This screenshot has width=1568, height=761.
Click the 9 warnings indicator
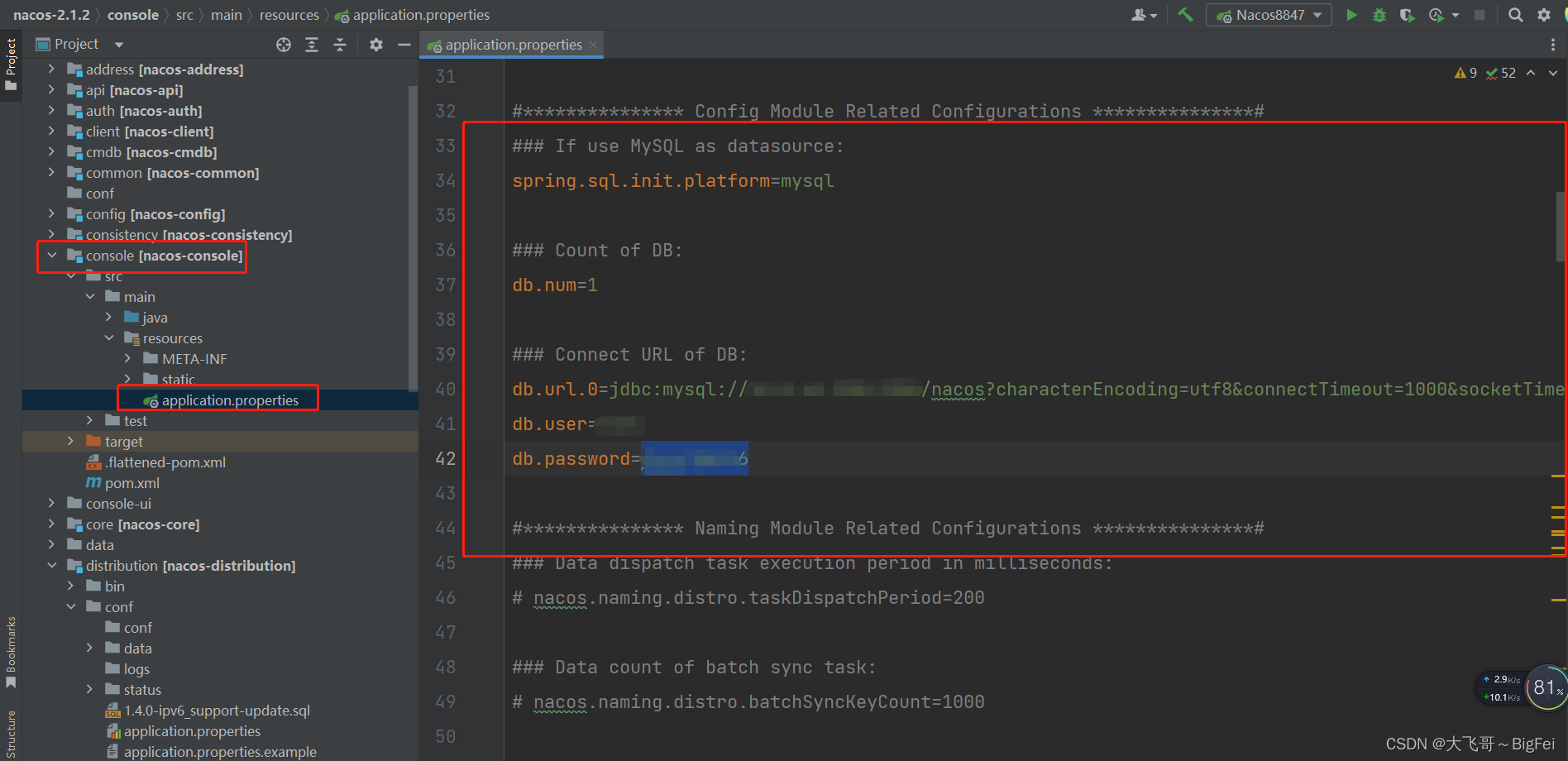point(1465,73)
